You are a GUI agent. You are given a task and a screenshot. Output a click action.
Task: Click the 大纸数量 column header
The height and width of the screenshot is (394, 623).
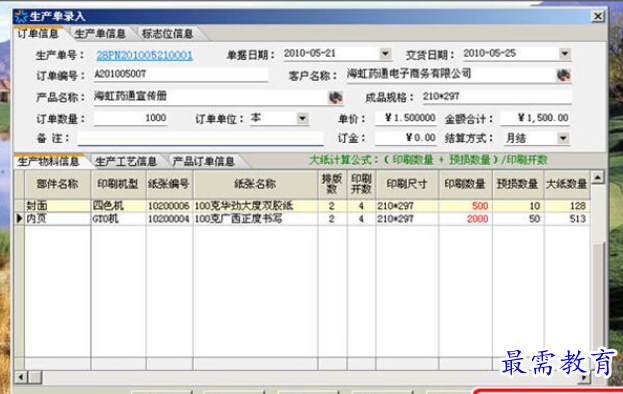click(x=567, y=184)
